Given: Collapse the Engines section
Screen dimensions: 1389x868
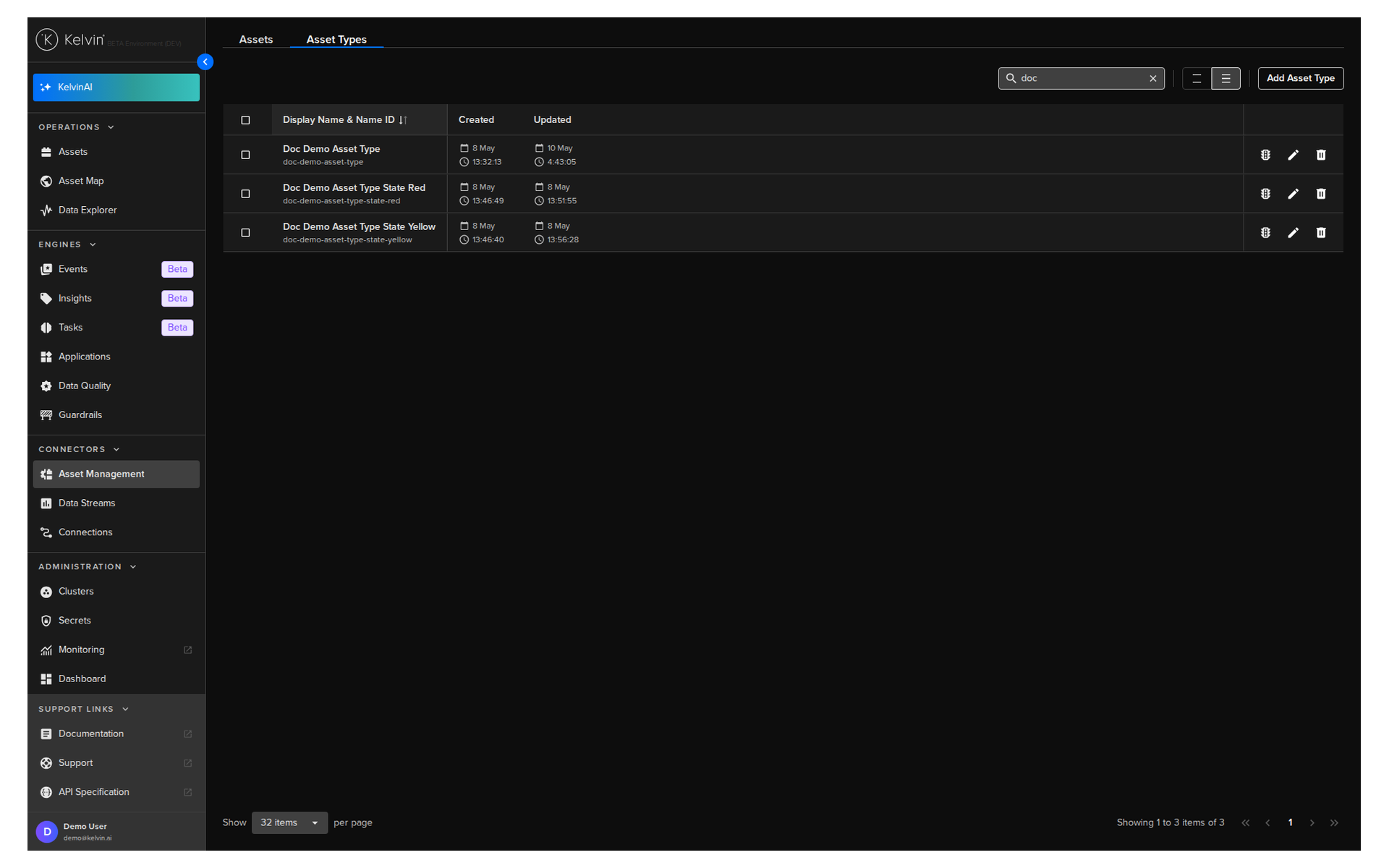Looking at the screenshot, I should tap(67, 244).
